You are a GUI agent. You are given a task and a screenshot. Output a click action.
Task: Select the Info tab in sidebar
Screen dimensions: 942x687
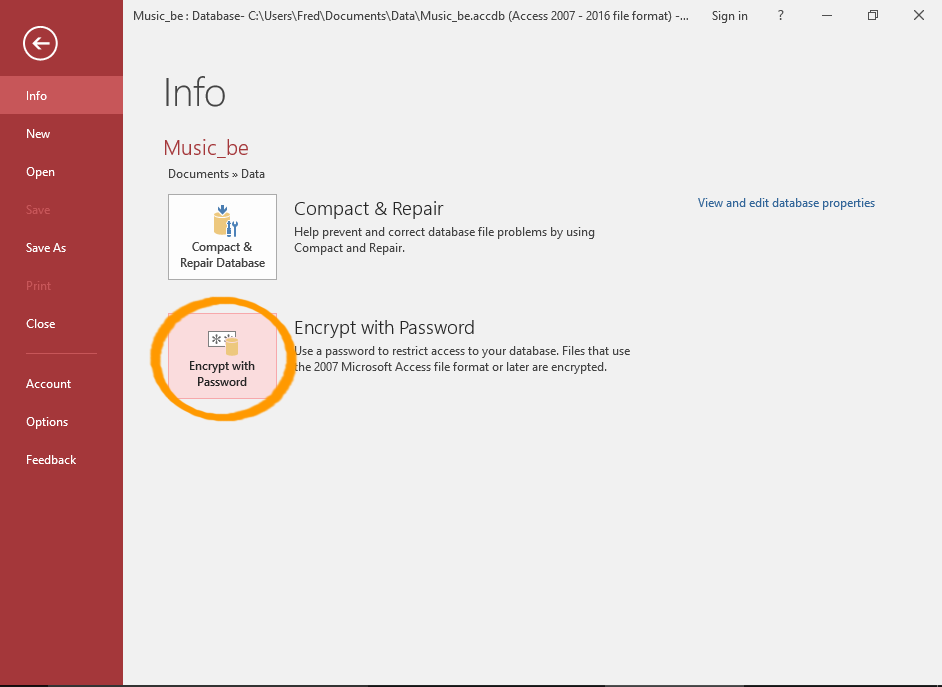click(x=37, y=96)
